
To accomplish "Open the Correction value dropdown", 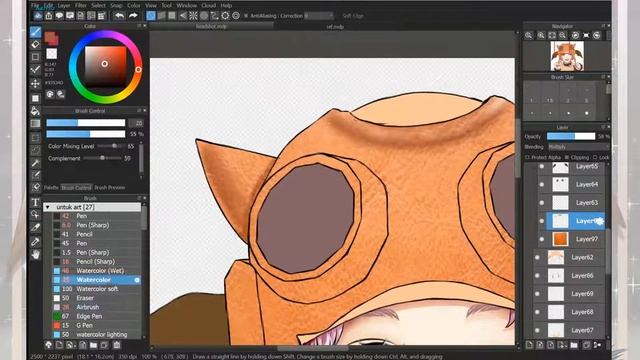I will (x=319, y=16).
